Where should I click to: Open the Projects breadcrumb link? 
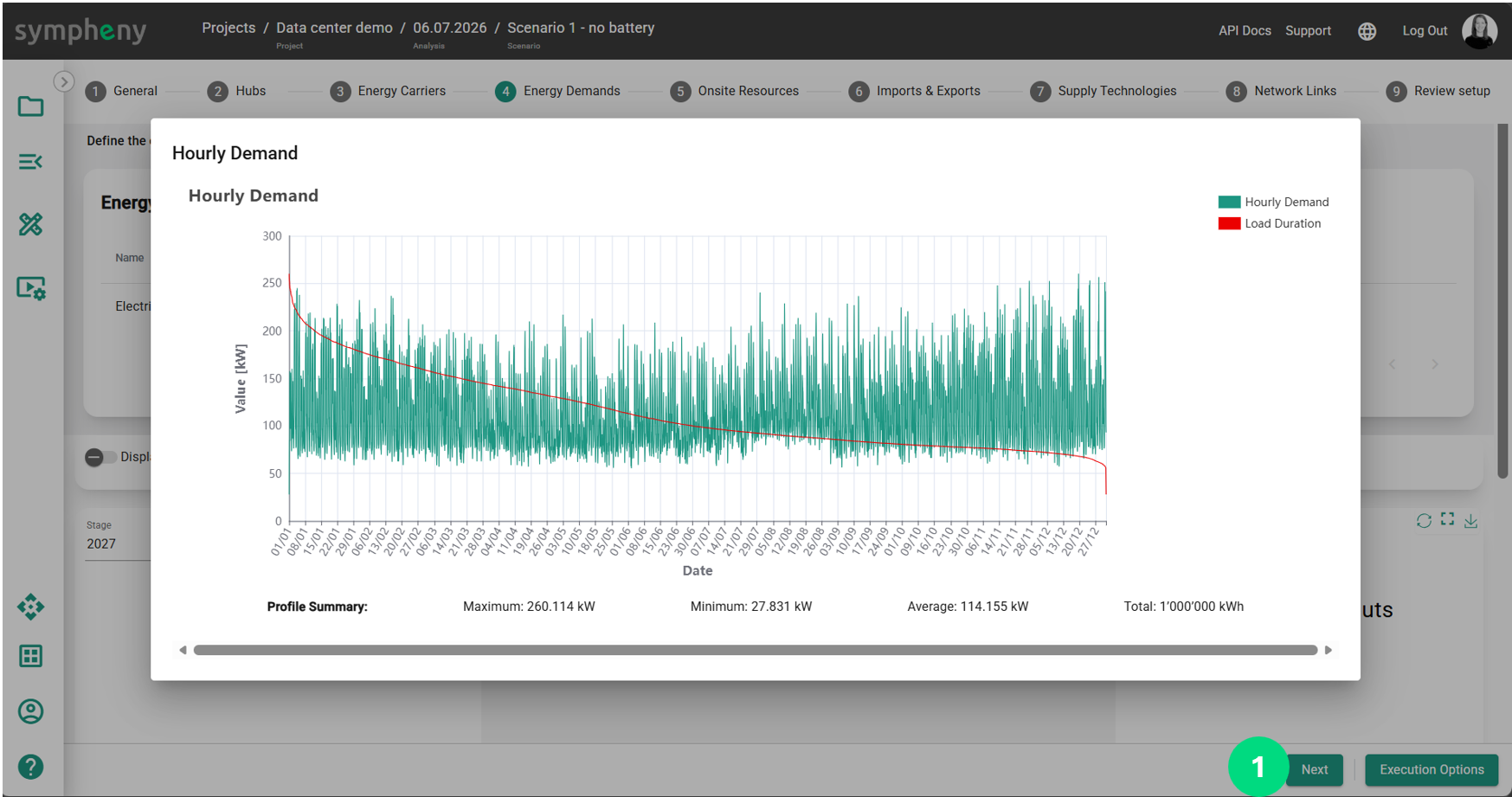(228, 28)
